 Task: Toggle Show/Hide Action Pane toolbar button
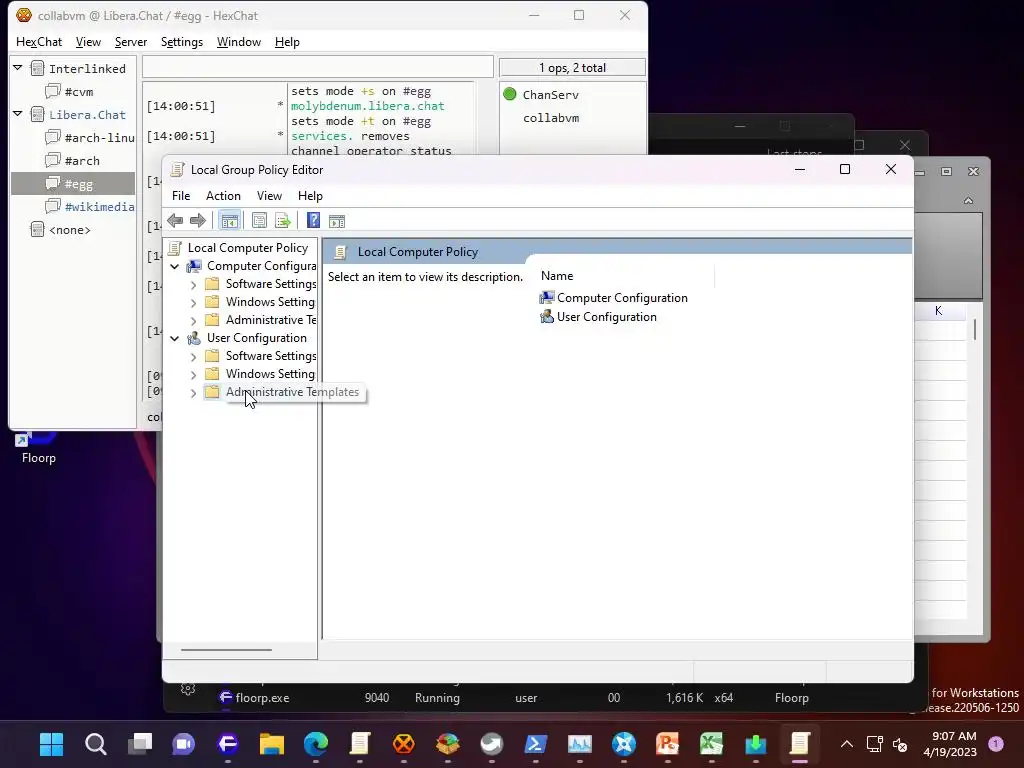(337, 221)
